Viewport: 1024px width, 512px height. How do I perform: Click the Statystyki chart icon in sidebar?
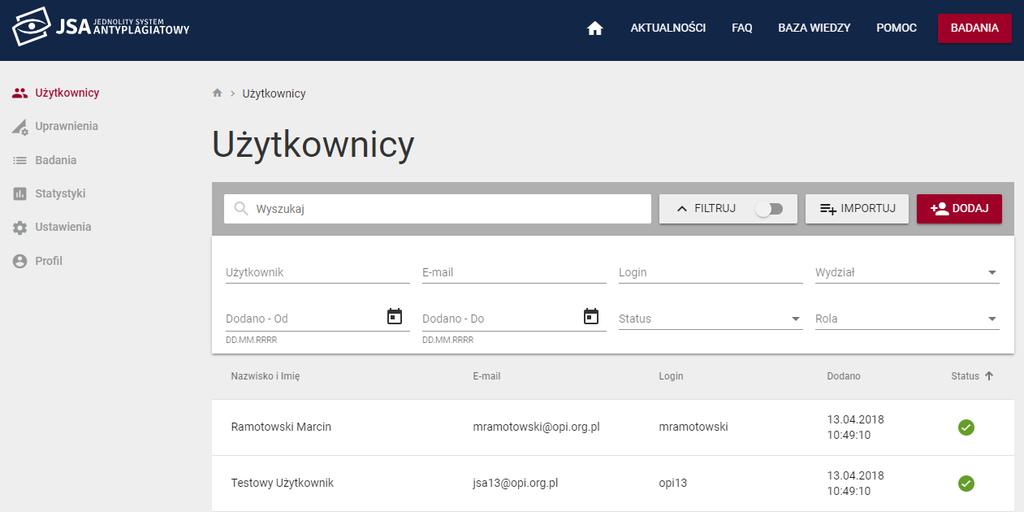tap(20, 194)
